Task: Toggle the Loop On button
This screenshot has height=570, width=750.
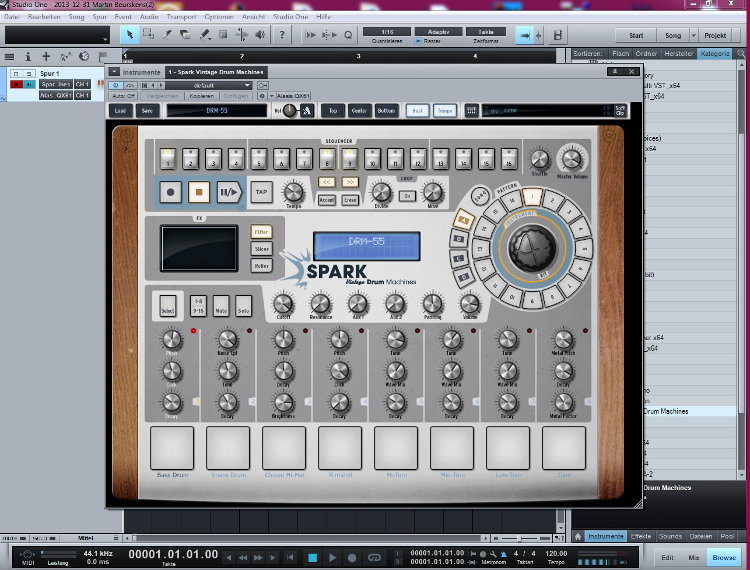Action: [407, 196]
